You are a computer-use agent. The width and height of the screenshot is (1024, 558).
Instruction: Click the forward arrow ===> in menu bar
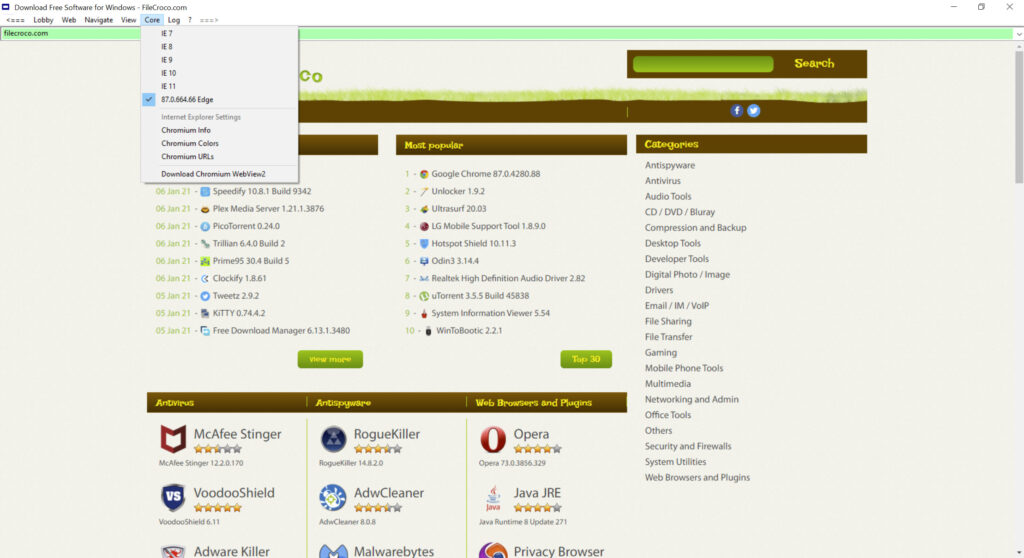209,20
